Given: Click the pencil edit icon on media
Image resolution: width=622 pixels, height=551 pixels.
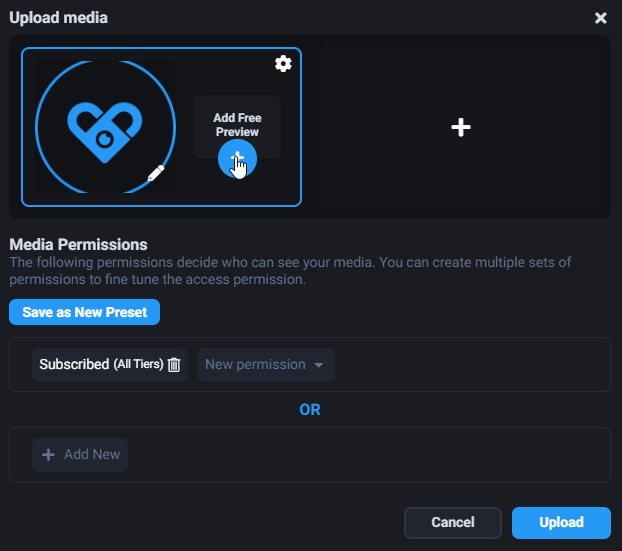Looking at the screenshot, I should pos(156,174).
